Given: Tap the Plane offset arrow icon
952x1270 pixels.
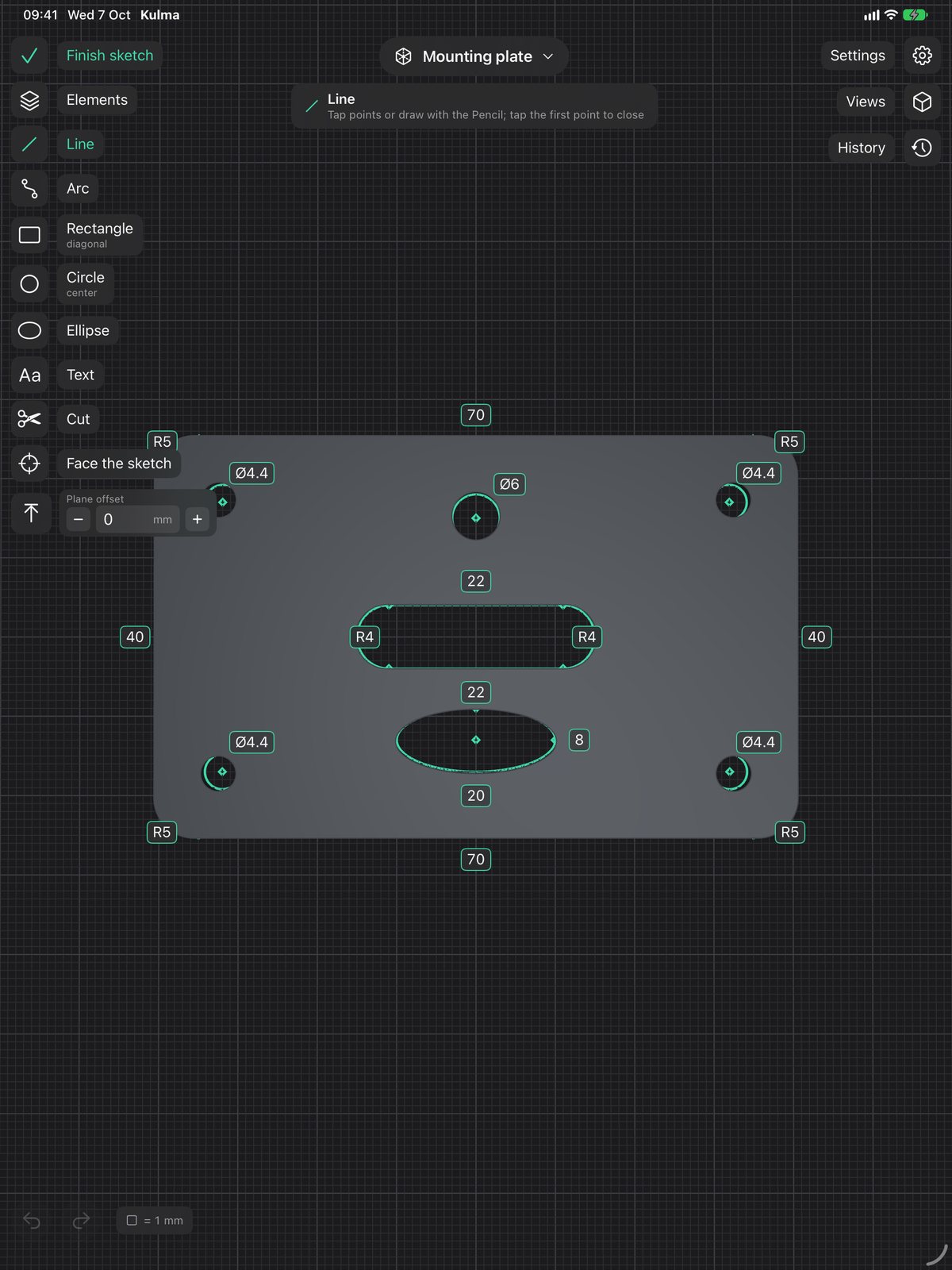Looking at the screenshot, I should [31, 513].
